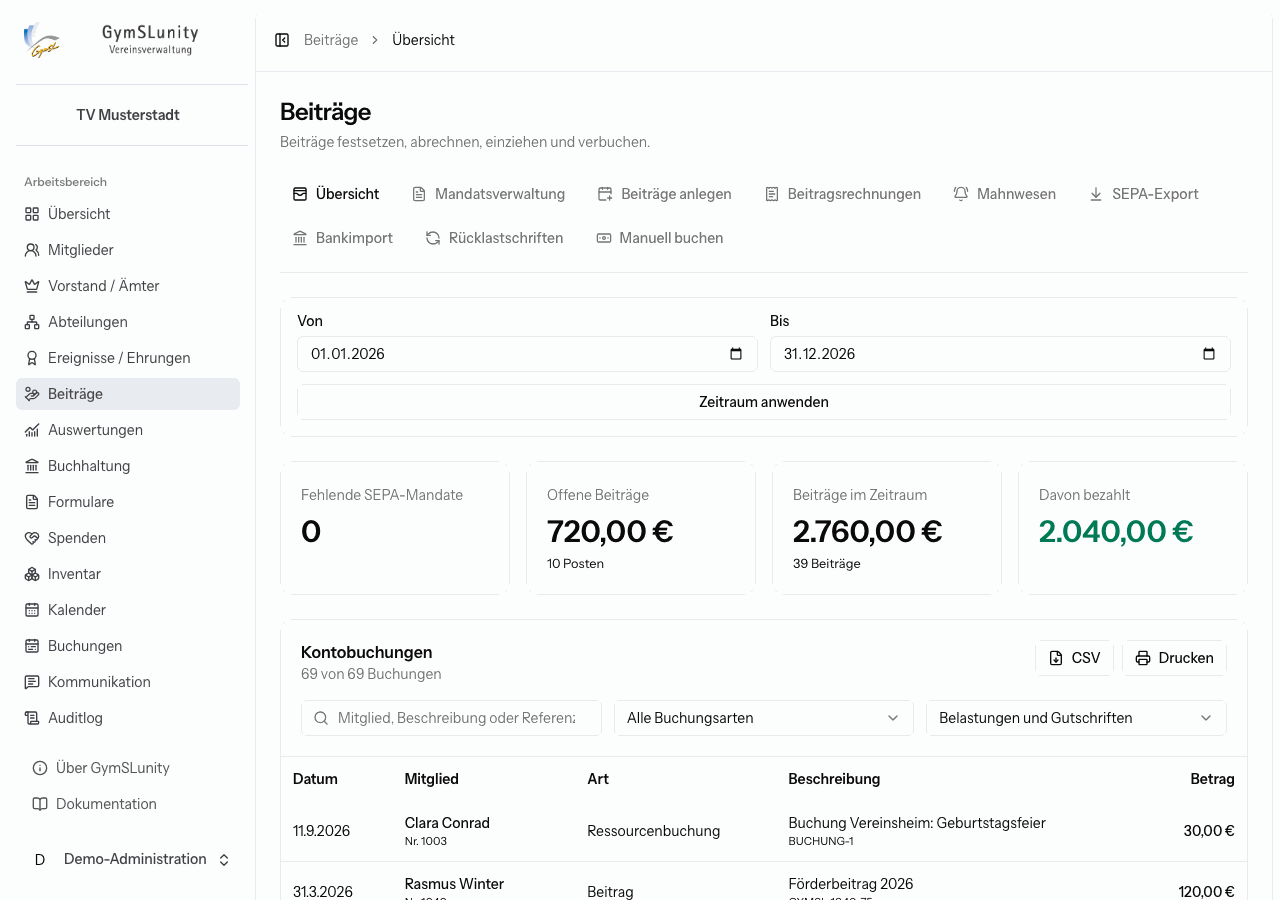Click the Buchungen calendar-check icon

click(32, 646)
